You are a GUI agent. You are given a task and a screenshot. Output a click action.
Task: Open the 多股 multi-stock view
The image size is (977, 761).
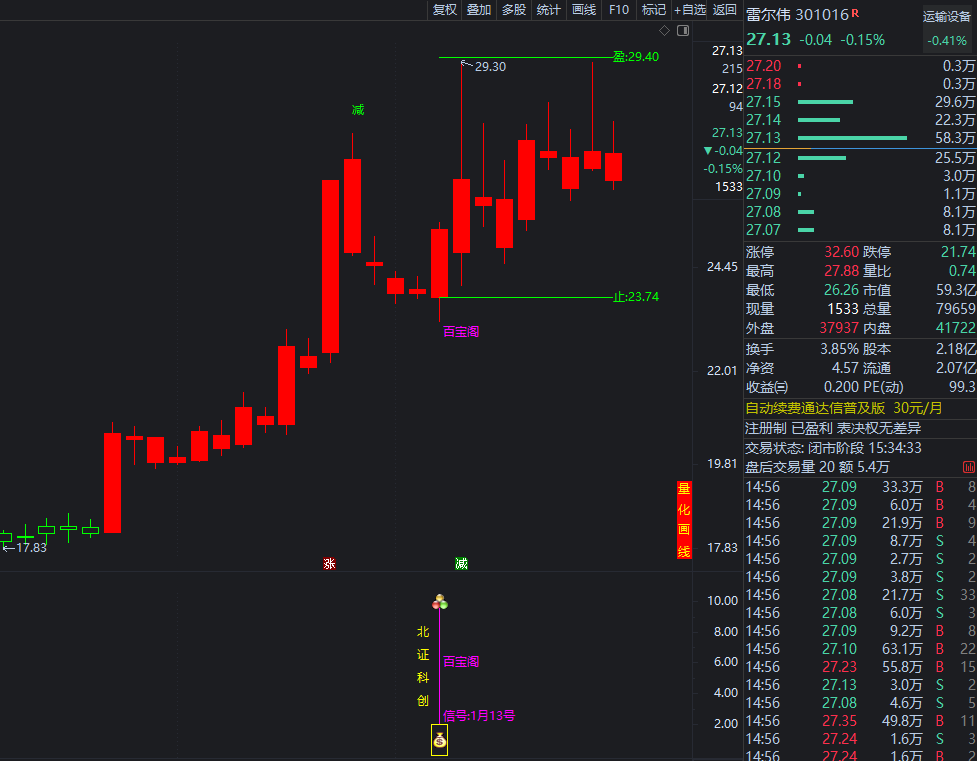pyautogui.click(x=514, y=10)
